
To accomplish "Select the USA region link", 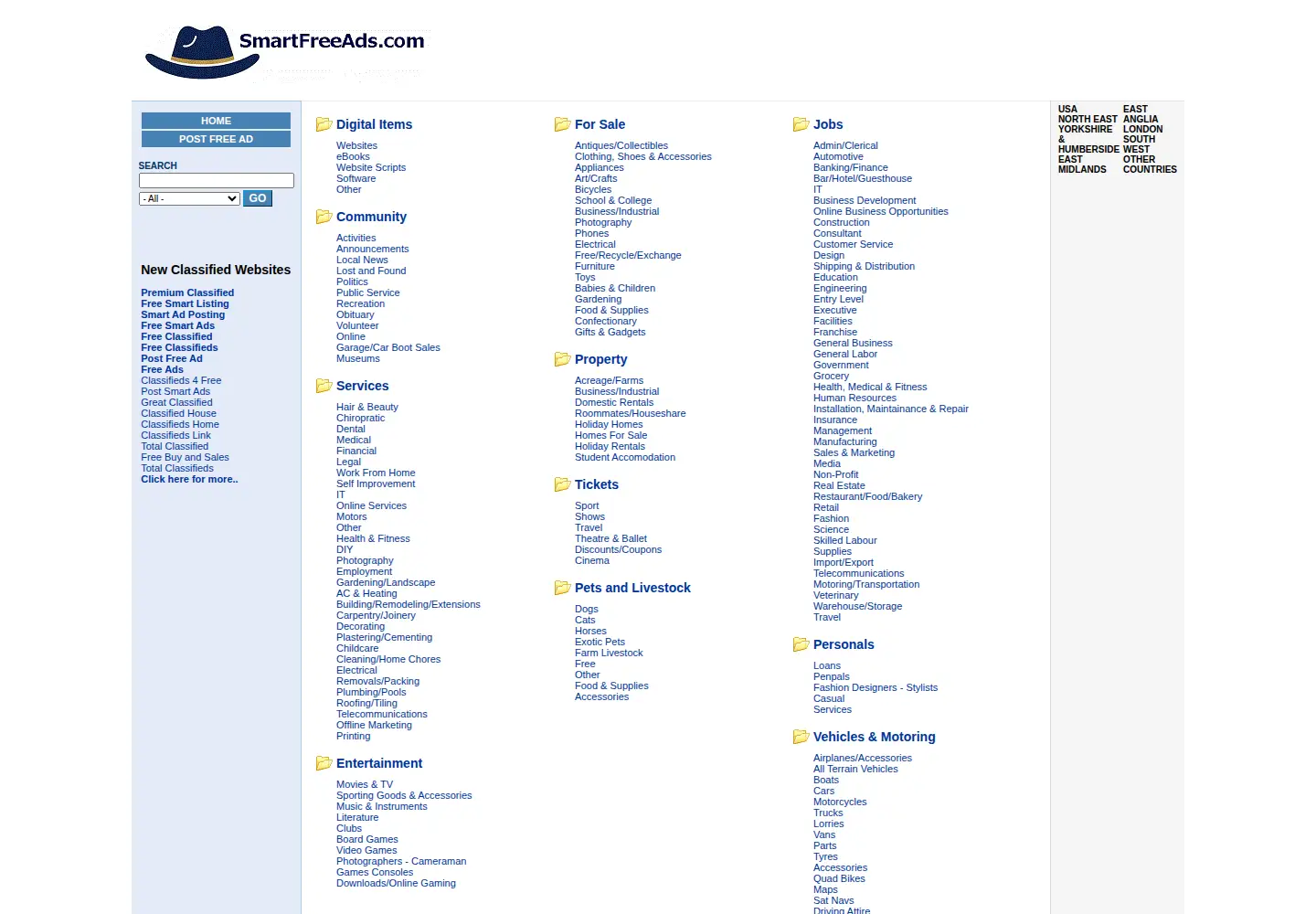I will coord(1067,109).
